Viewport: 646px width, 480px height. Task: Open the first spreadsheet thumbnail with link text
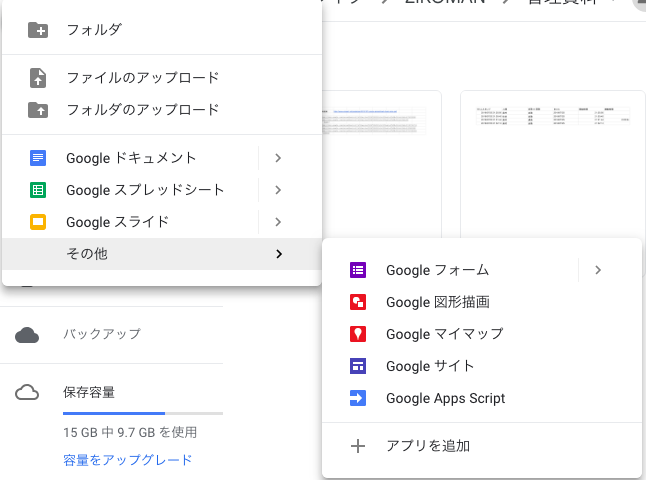(382, 165)
